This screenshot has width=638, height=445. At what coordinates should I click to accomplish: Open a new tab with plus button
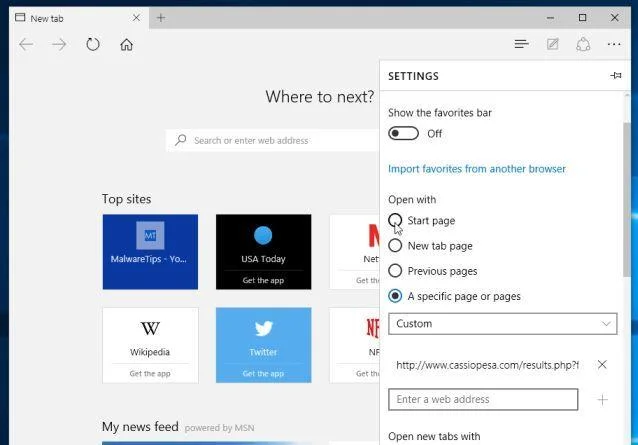tap(161, 18)
